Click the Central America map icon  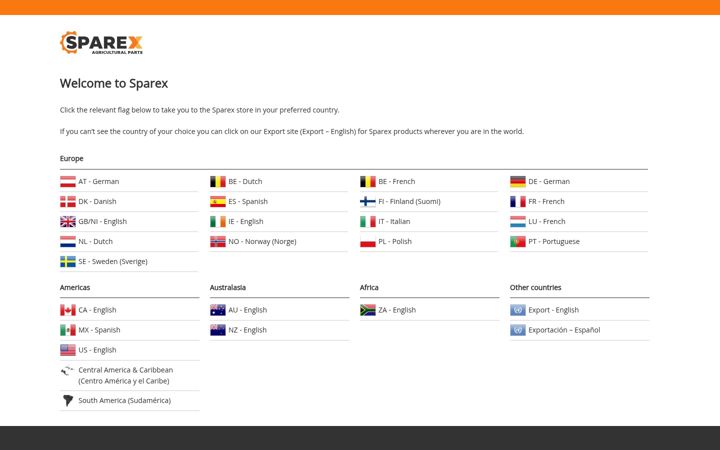(x=68, y=371)
